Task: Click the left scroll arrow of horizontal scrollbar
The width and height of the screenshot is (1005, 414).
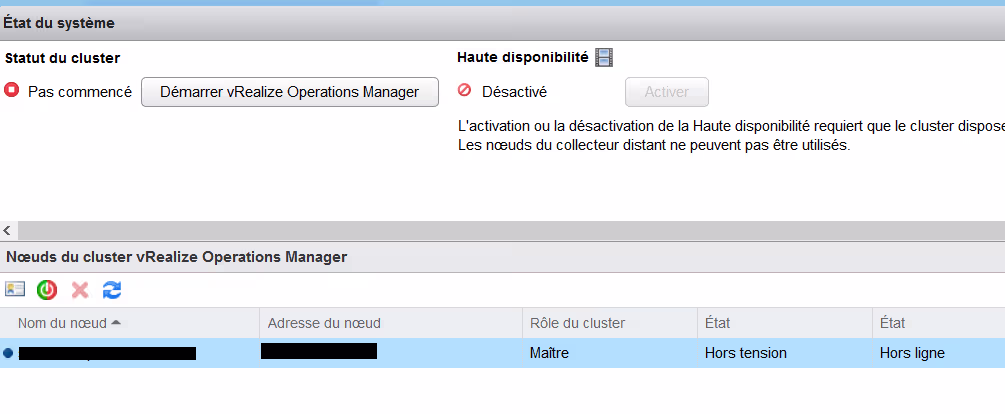Action: point(8,231)
